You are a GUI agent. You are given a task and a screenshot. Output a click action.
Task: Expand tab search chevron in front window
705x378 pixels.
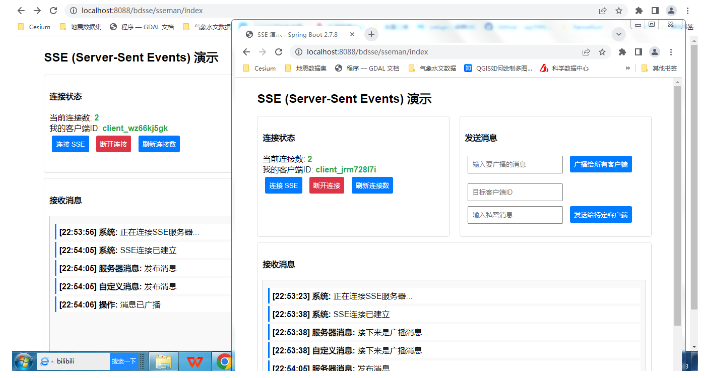[x=619, y=35]
